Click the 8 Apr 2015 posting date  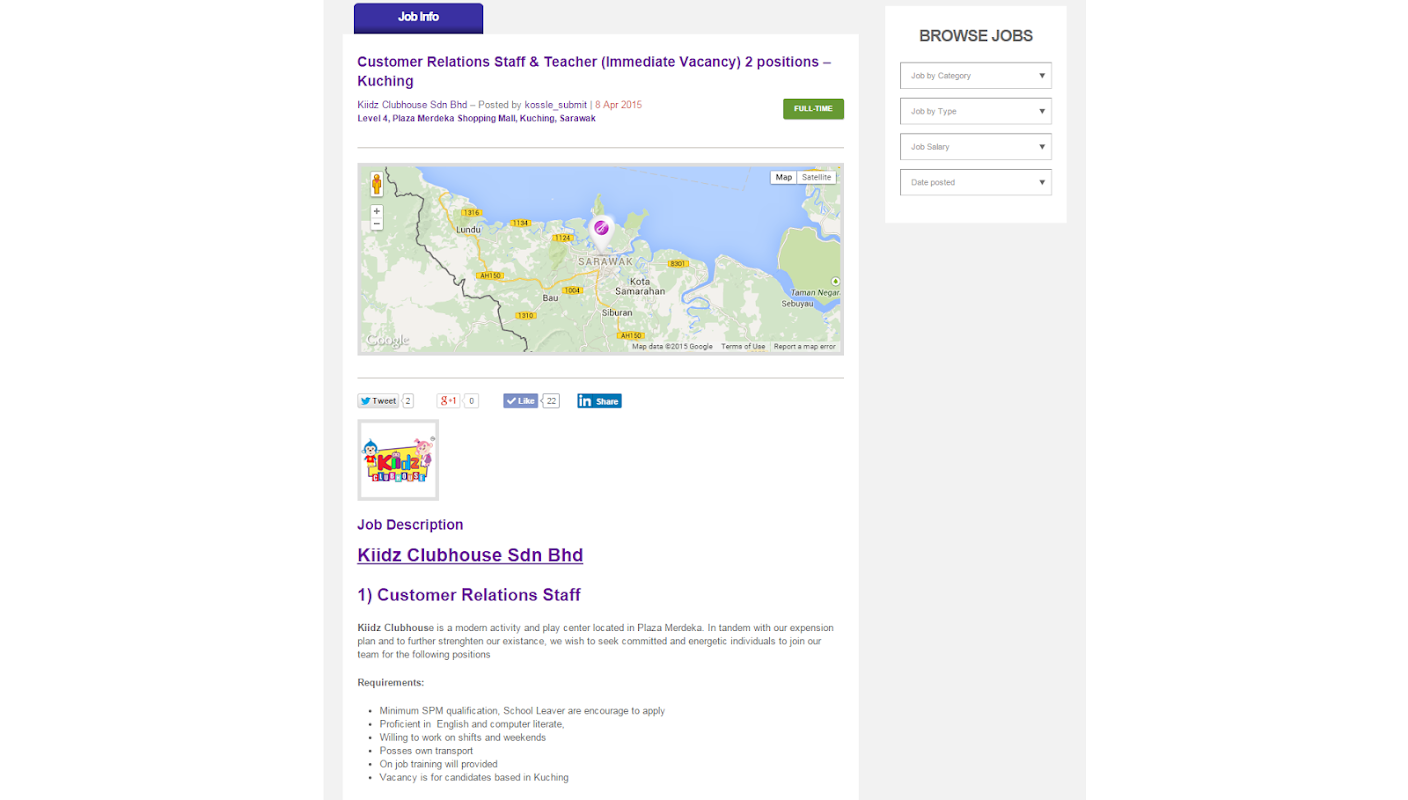click(618, 105)
